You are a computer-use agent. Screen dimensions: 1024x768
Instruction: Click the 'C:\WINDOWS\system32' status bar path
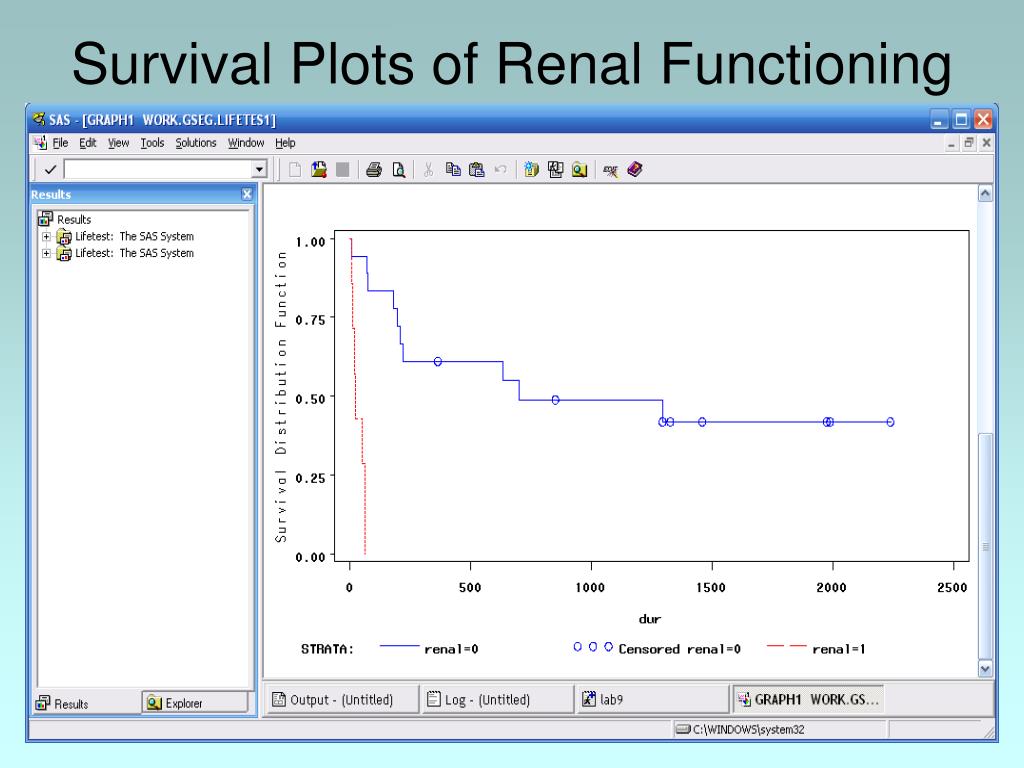pyautogui.click(x=748, y=729)
